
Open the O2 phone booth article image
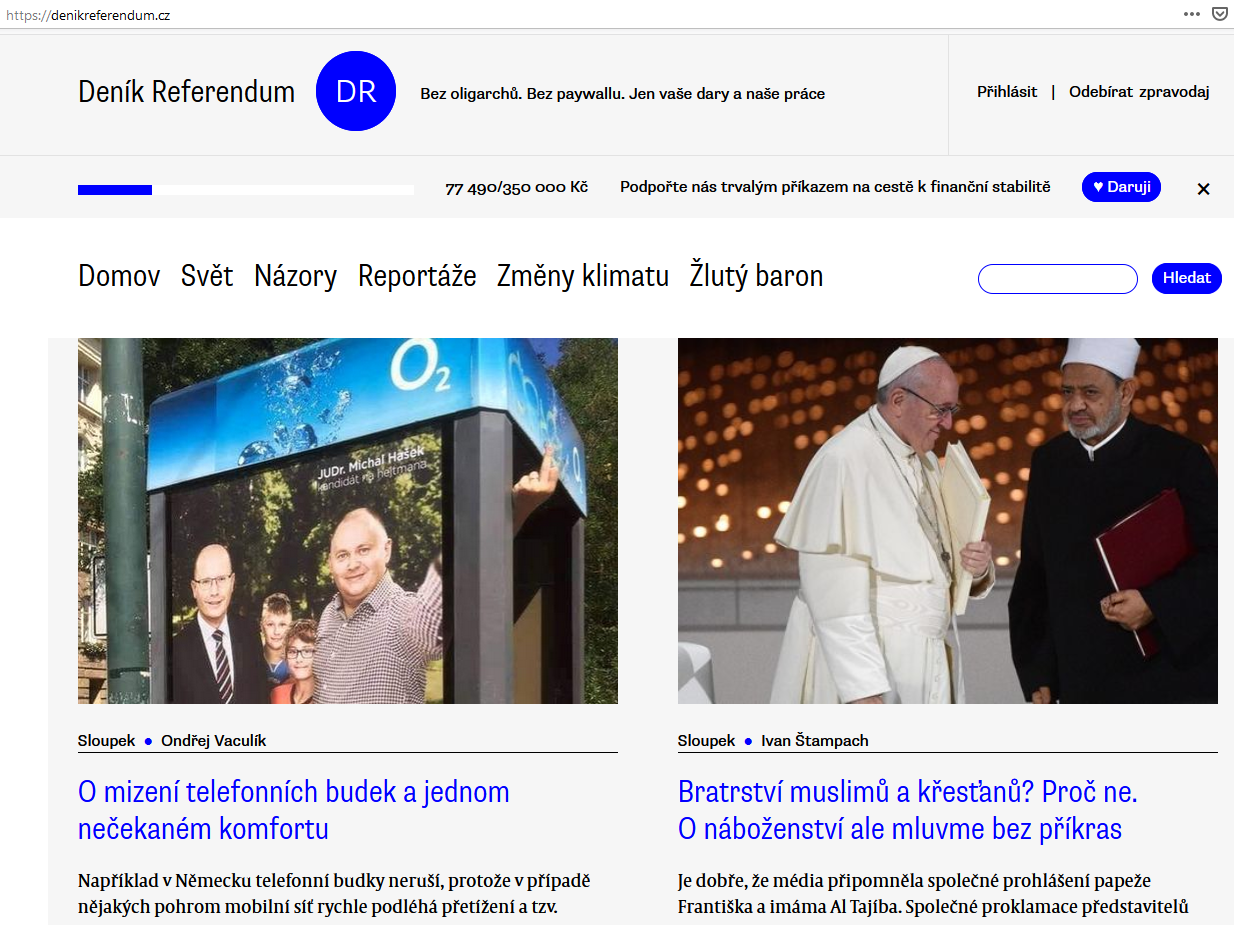click(348, 521)
